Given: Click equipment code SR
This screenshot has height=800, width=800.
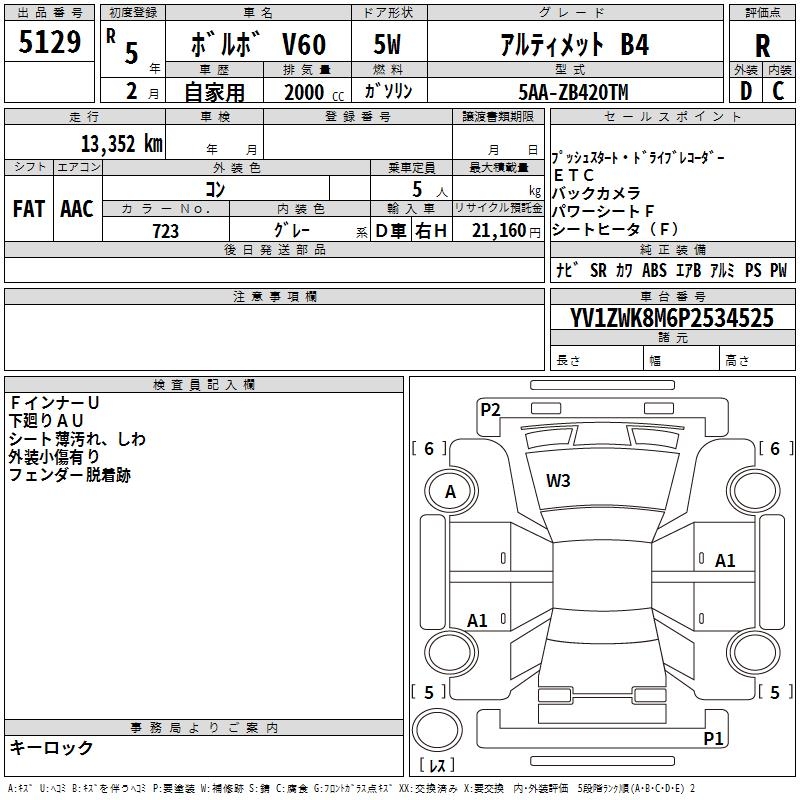Looking at the screenshot, I should pos(598,270).
